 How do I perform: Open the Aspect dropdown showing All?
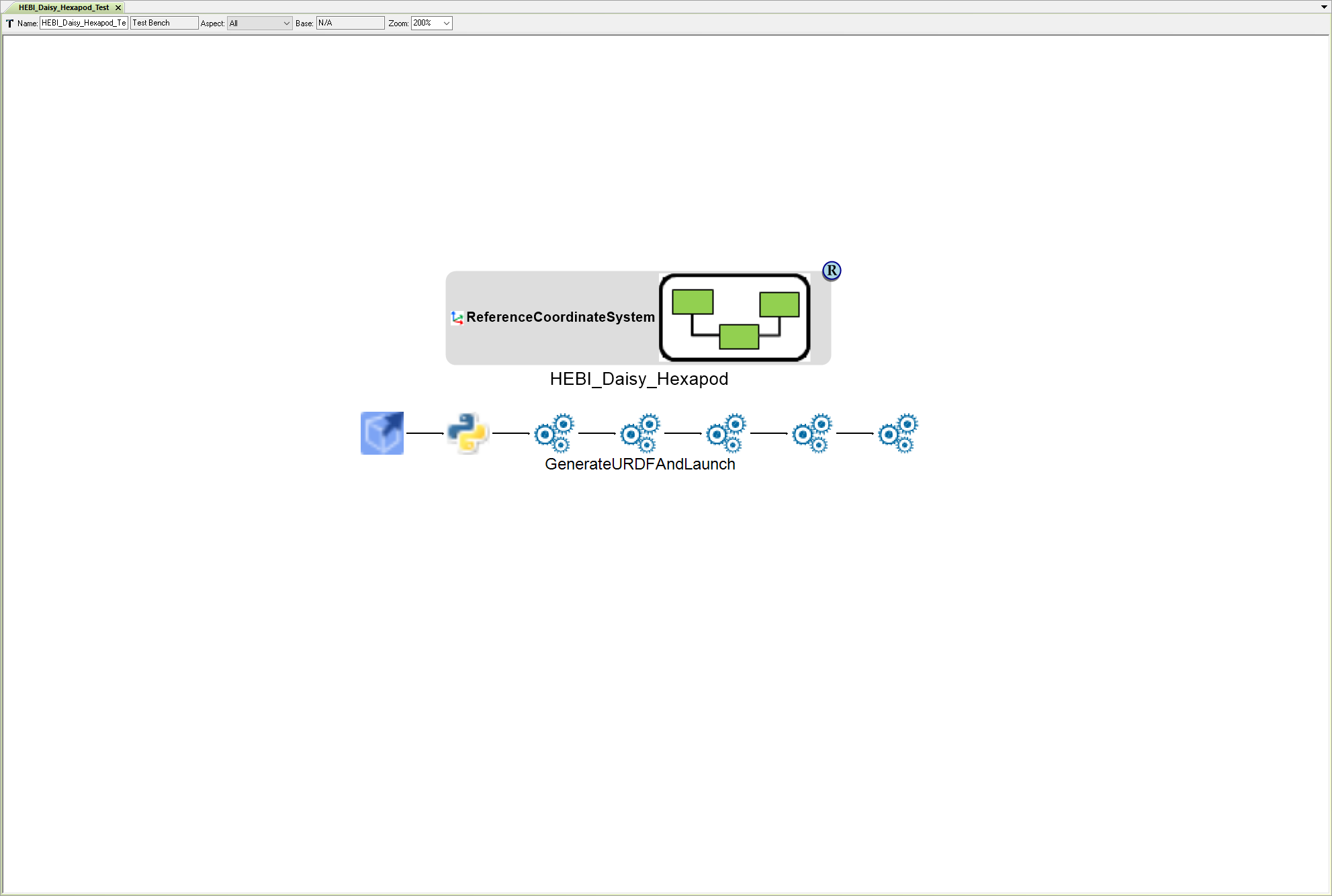(259, 23)
